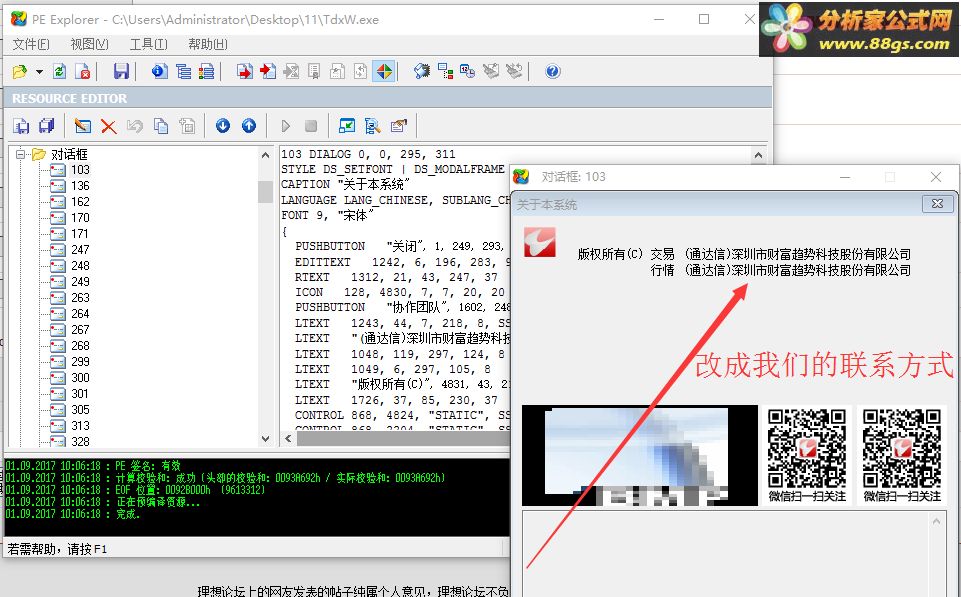Image resolution: width=961 pixels, height=597 pixels.
Task: Open the Export viewer (red arrow leaving page)
Action: coord(245,72)
